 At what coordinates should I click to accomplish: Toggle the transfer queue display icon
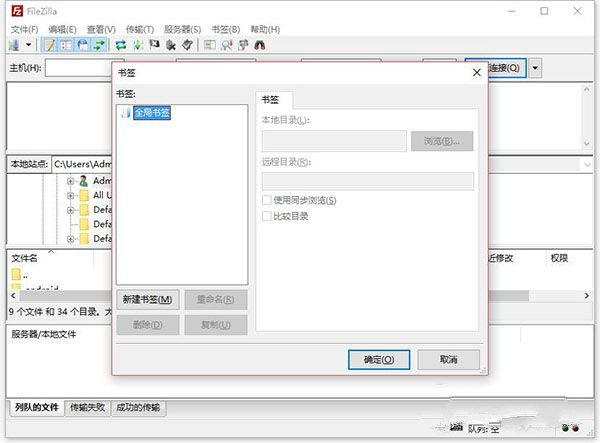point(99,45)
